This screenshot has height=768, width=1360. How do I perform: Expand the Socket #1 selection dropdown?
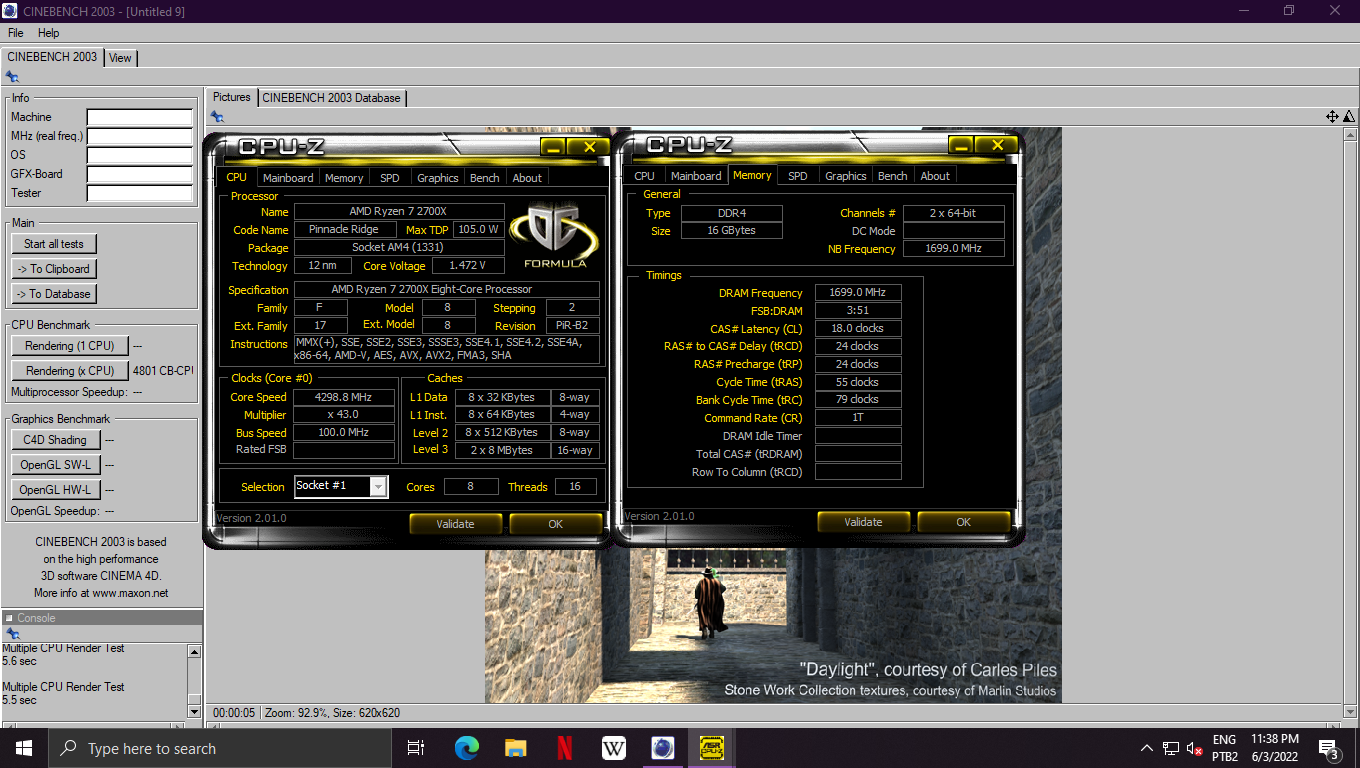click(378, 487)
